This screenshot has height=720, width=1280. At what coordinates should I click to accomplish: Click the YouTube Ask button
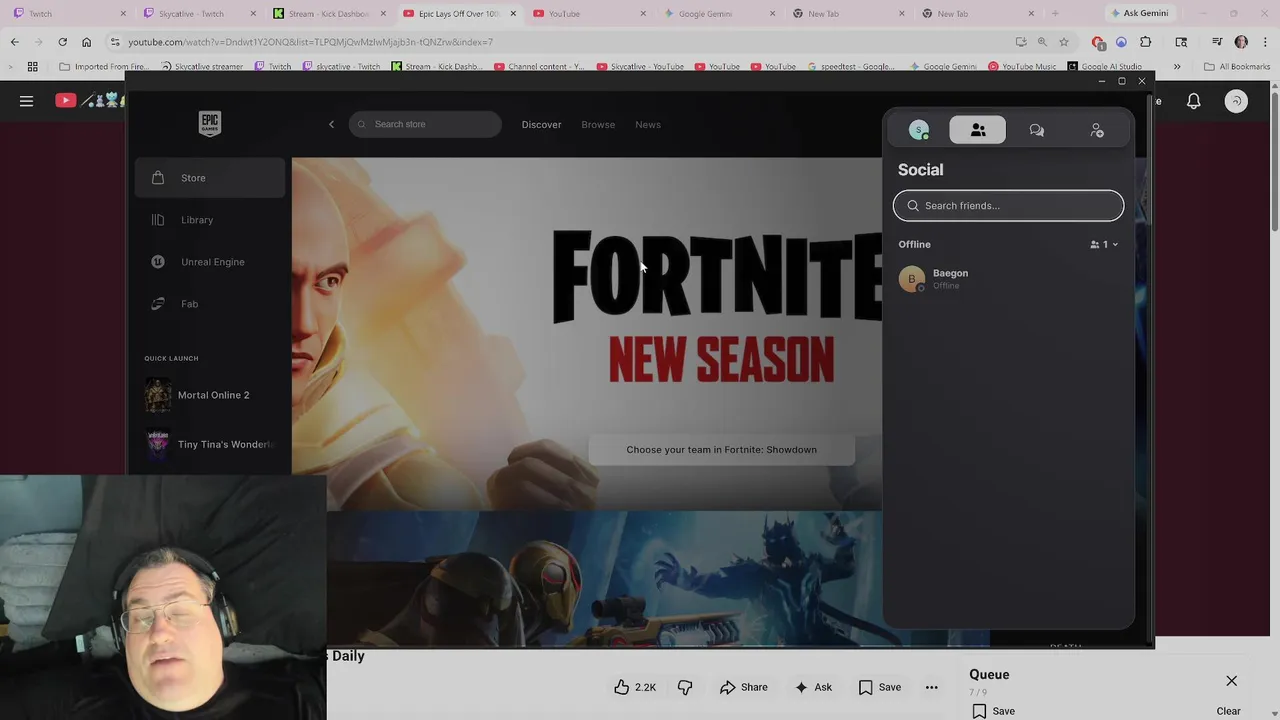(813, 687)
